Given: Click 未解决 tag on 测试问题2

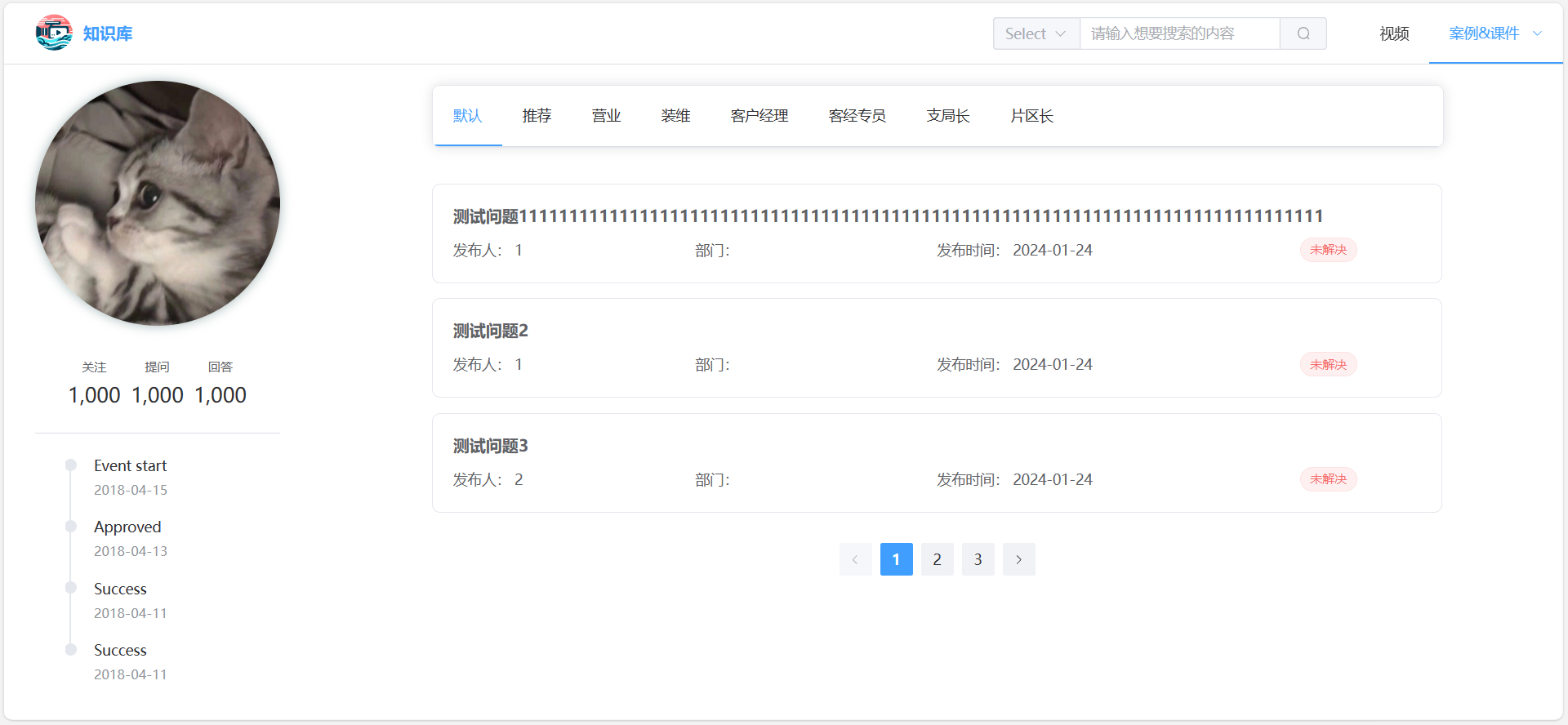Looking at the screenshot, I should click(1328, 364).
